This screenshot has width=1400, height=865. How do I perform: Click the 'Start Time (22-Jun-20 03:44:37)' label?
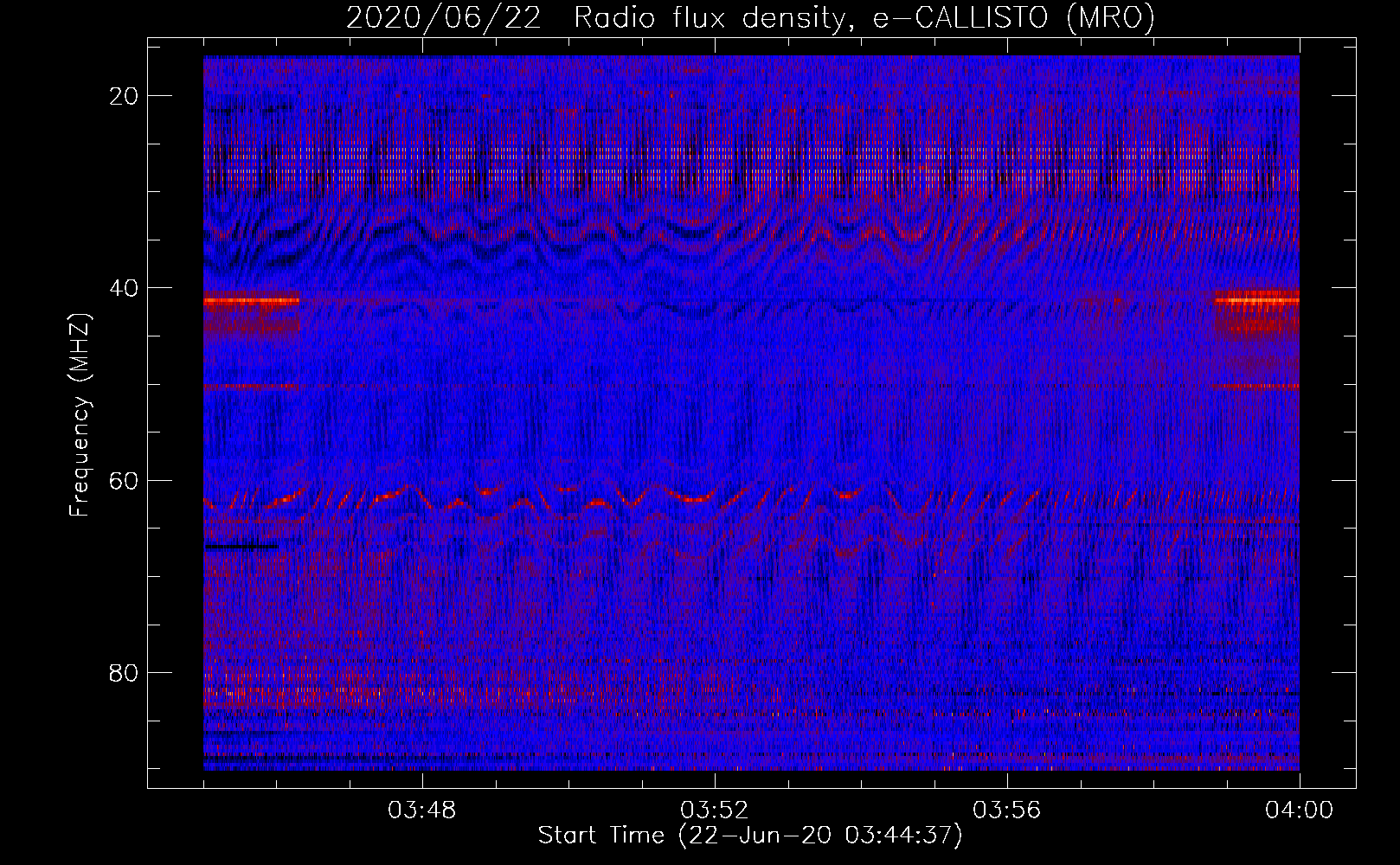tap(750, 836)
